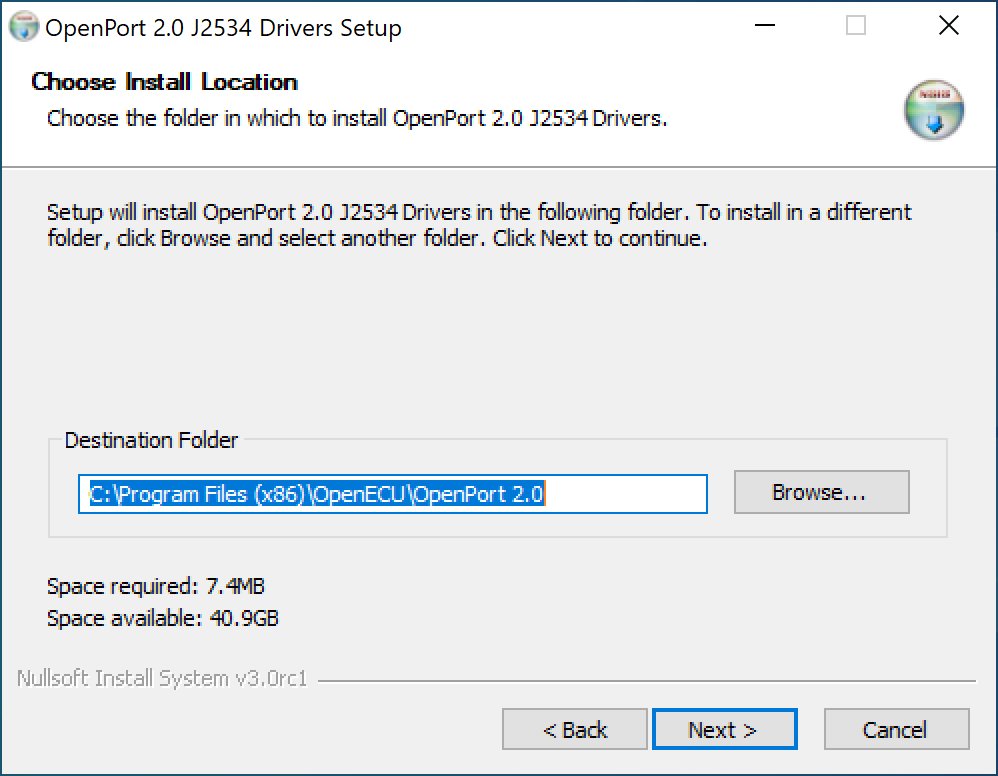This screenshot has width=998, height=776.
Task: Click the installer icon in the title bar
Action: pos(24,27)
